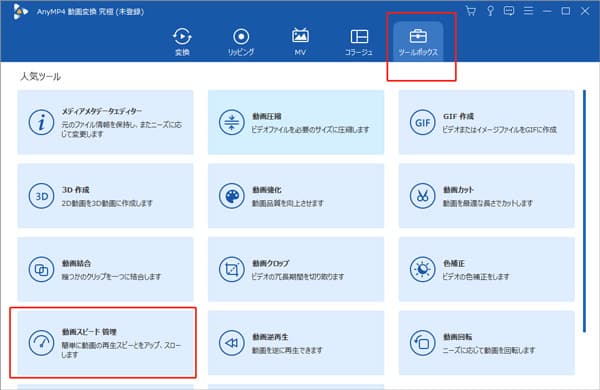Viewport: 600px width, 390px height.
Task: Open the 色補正 tool card
Action: pos(487,269)
